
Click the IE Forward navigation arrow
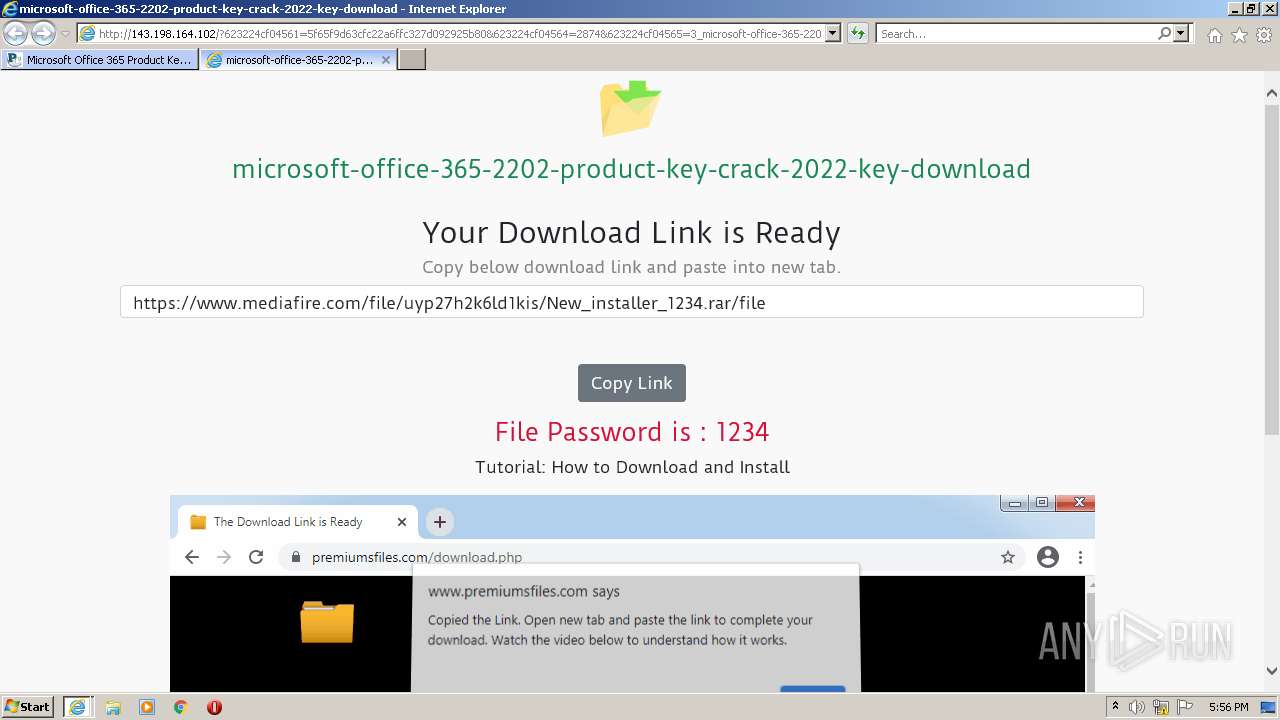coord(43,34)
